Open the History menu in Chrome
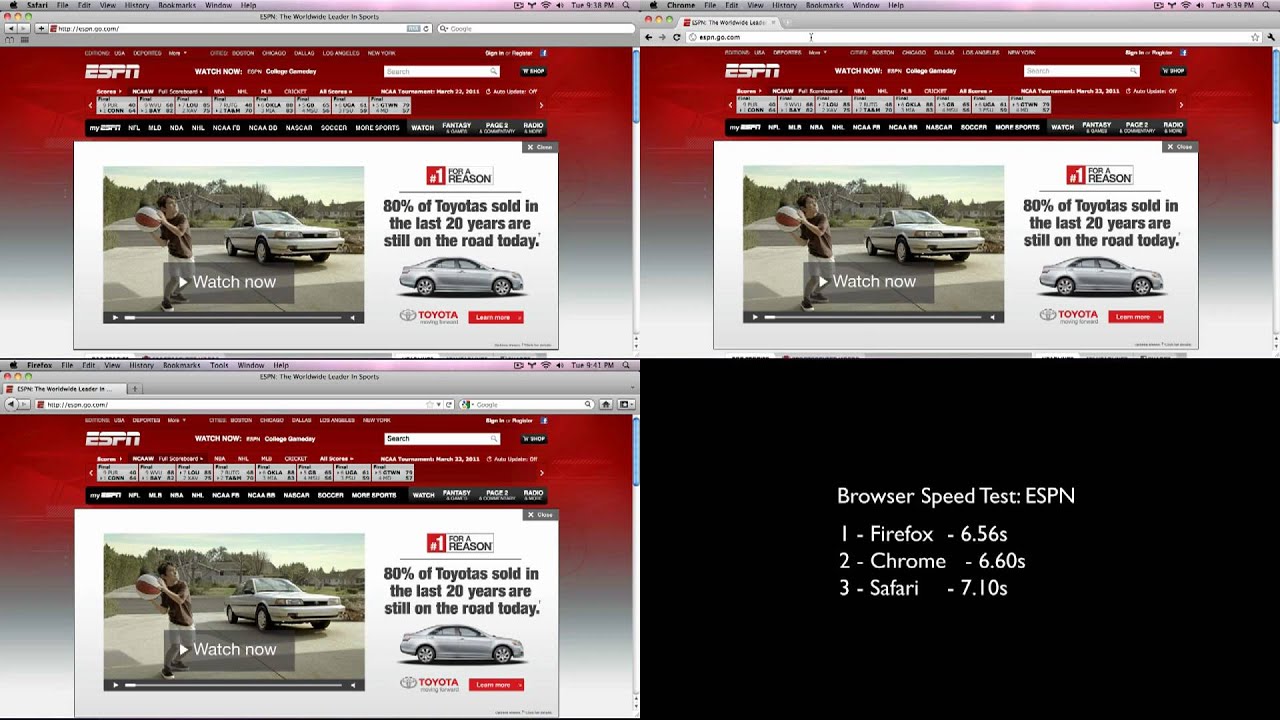This screenshot has height=720, width=1280. 784,5
